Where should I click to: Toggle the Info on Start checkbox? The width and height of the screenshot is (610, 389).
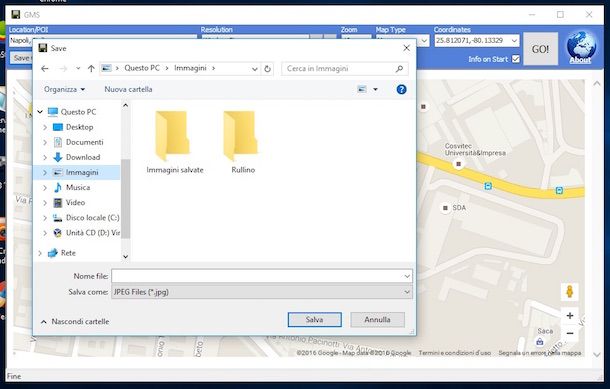pyautogui.click(x=516, y=59)
